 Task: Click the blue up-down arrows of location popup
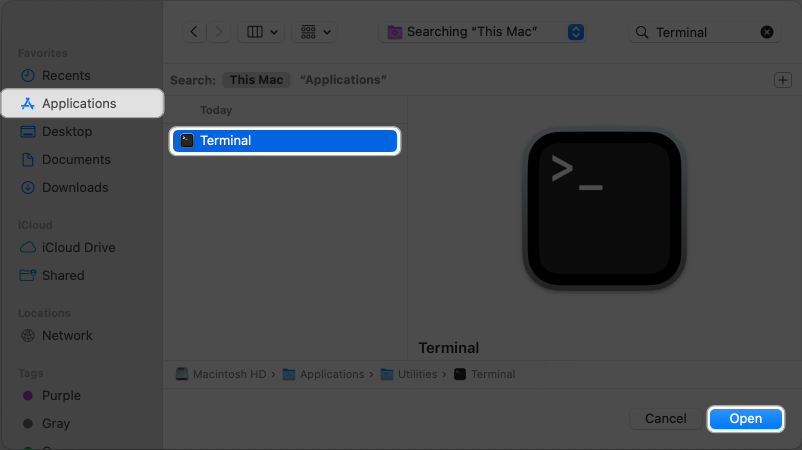point(576,32)
